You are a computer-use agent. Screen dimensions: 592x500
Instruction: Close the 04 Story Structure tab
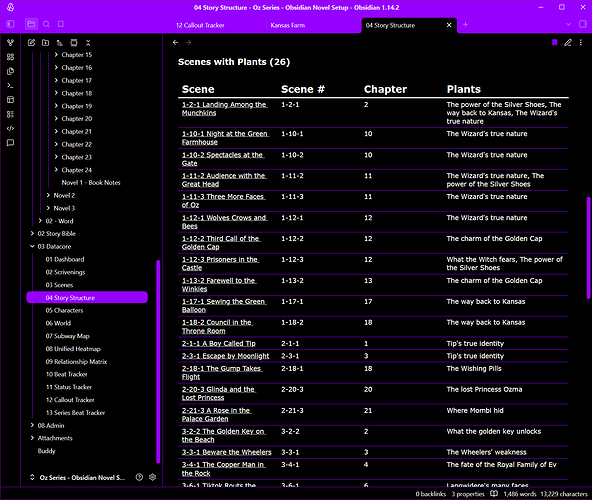pyautogui.click(x=449, y=25)
